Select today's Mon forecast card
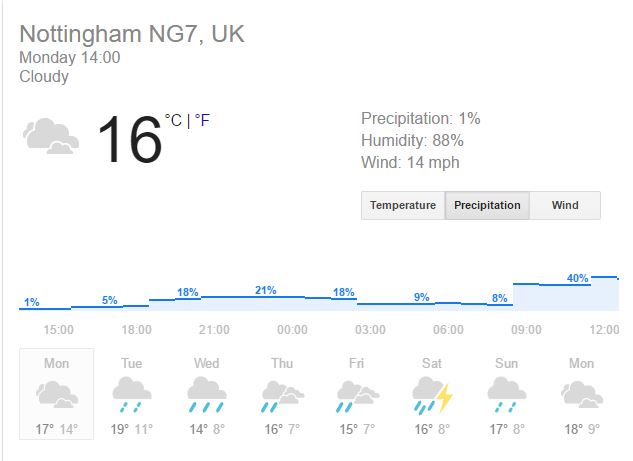This screenshot has height=461, width=633. [57, 396]
